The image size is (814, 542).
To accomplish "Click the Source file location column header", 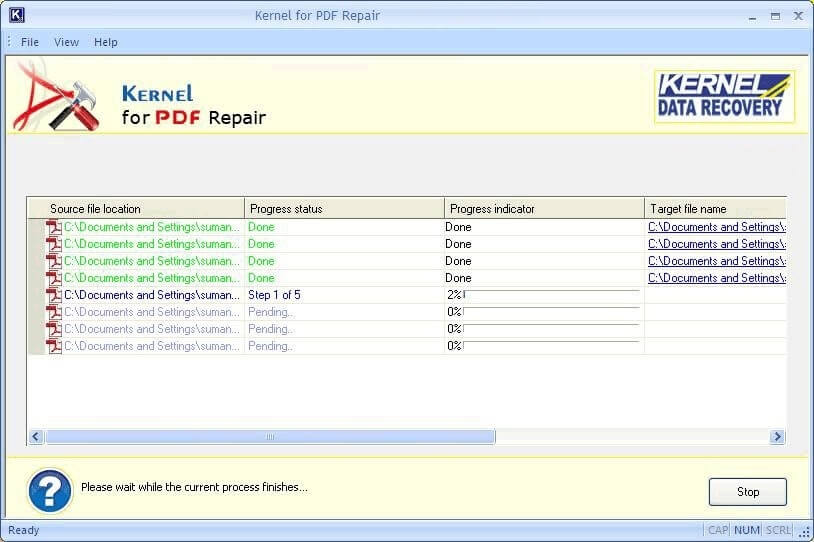I will click(x=135, y=209).
